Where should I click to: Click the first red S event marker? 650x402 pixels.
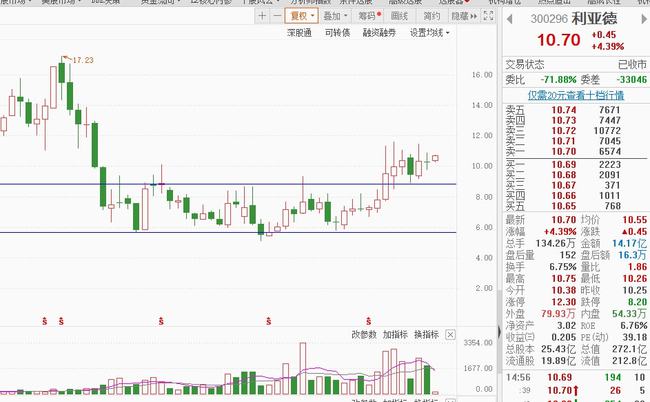(x=45, y=320)
